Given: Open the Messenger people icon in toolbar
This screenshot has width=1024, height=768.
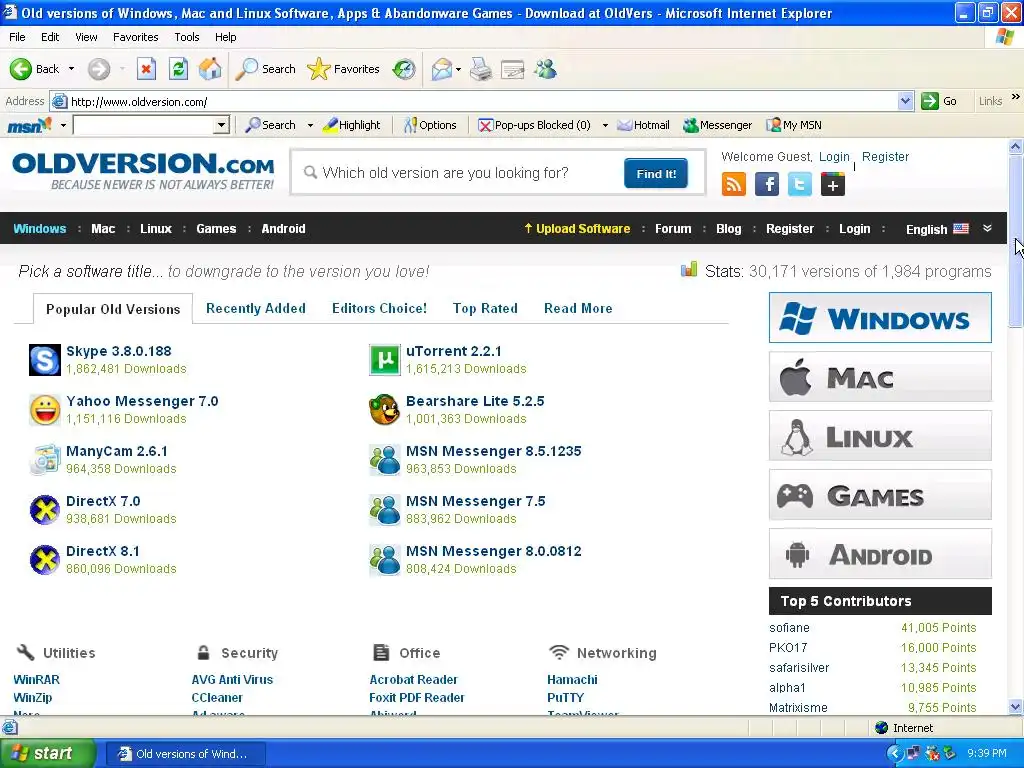Looking at the screenshot, I should pos(545,69).
